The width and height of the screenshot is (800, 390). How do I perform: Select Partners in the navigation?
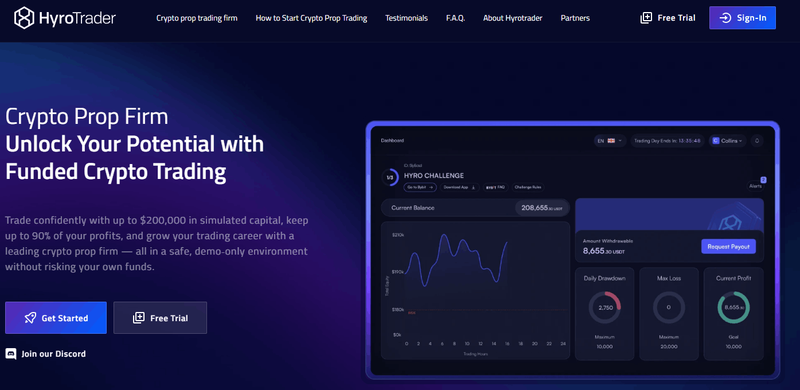coord(575,18)
